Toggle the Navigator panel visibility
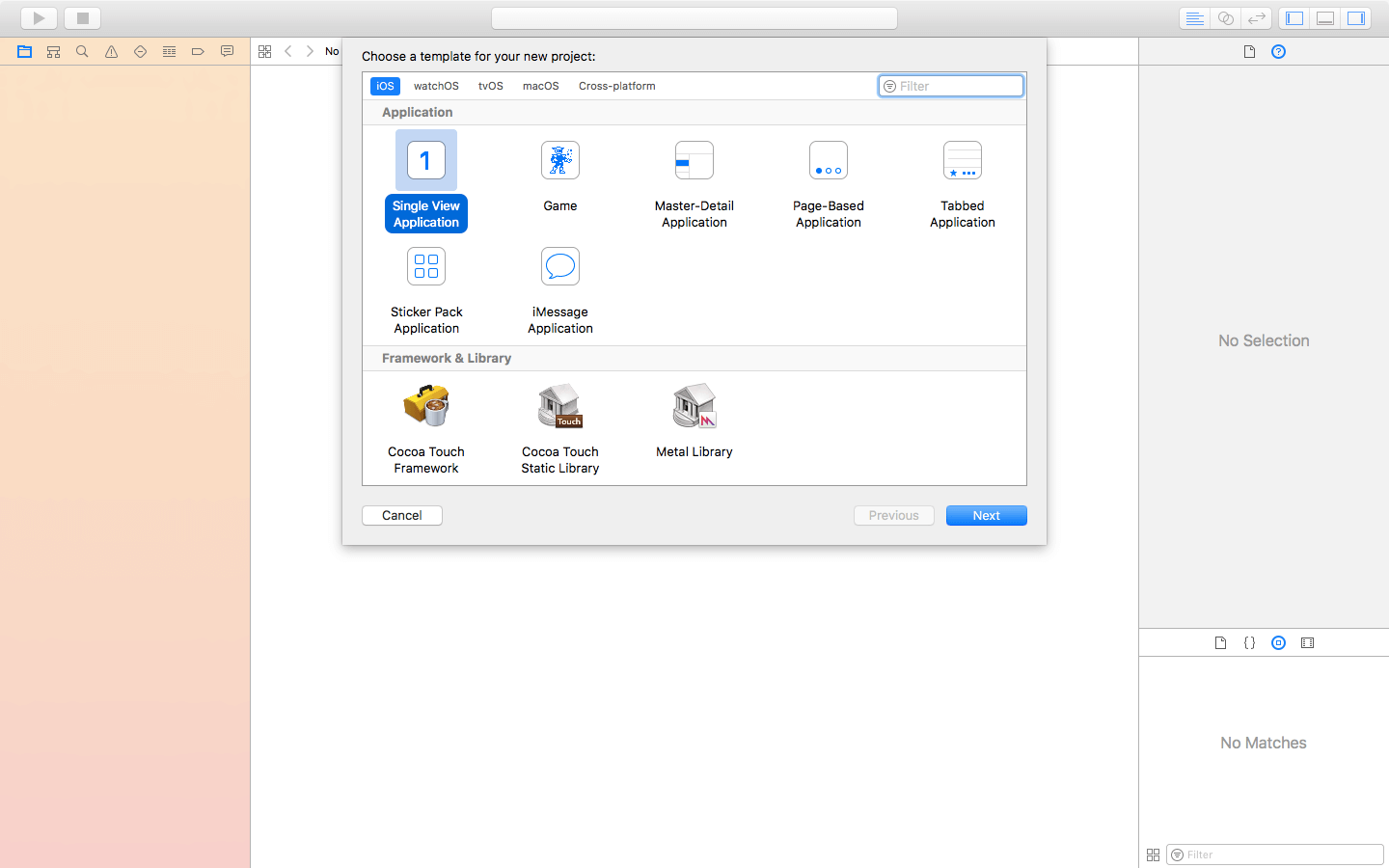1389x868 pixels. (x=1294, y=18)
